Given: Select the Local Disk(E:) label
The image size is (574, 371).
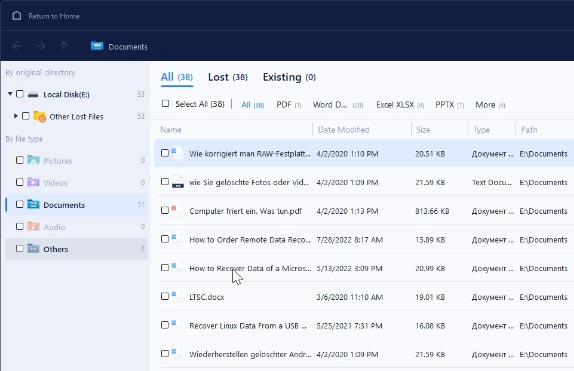Looking at the screenshot, I should (66, 94).
